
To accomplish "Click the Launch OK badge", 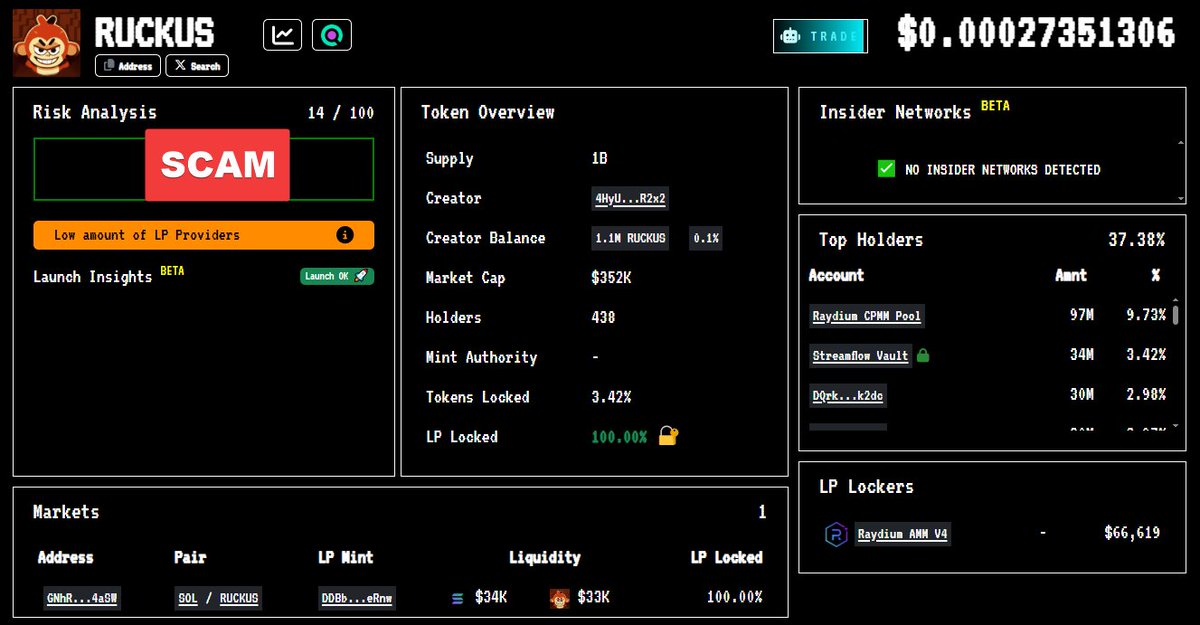I will click(337, 276).
